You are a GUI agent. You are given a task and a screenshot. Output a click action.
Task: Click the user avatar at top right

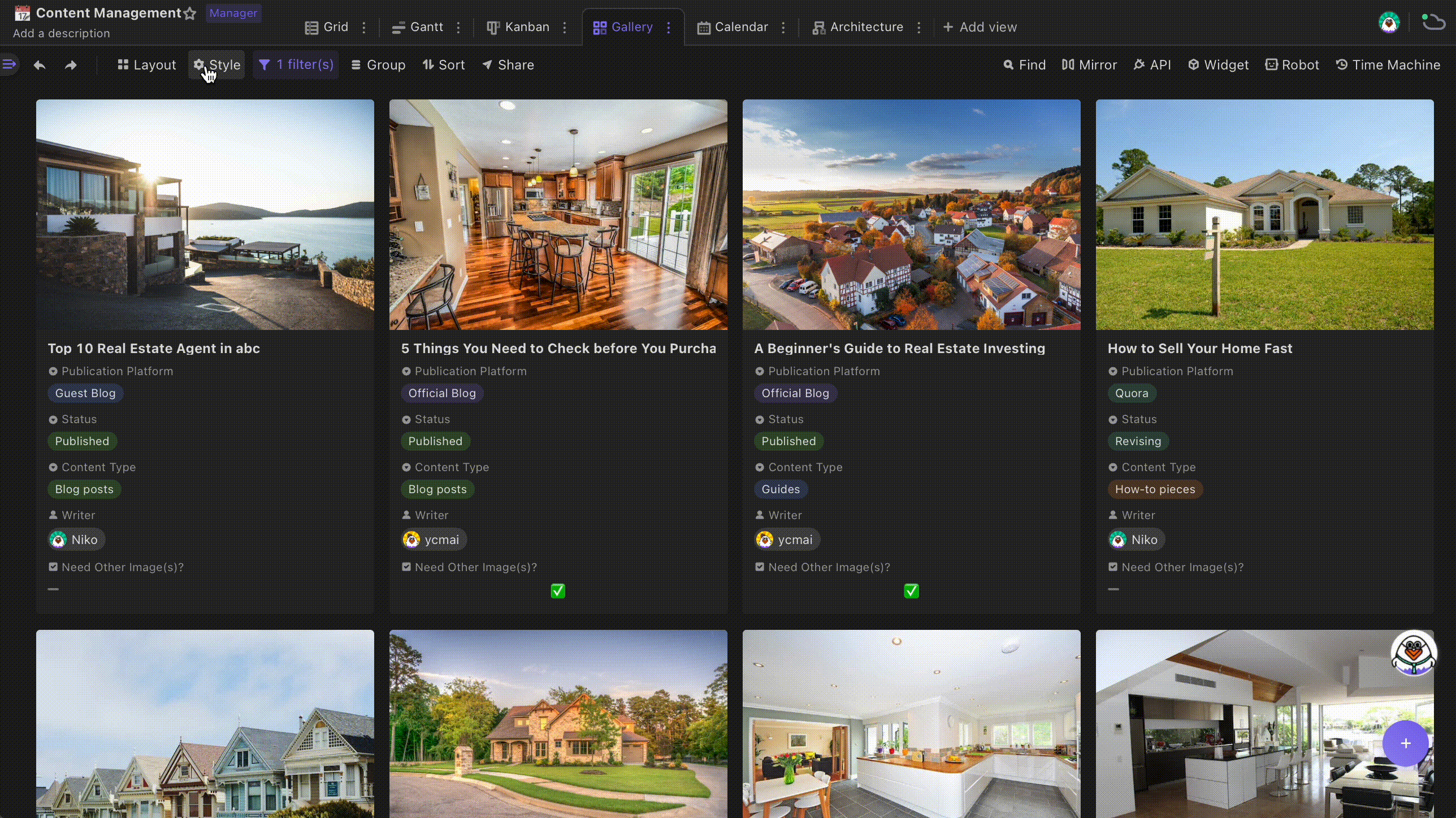tap(1389, 23)
